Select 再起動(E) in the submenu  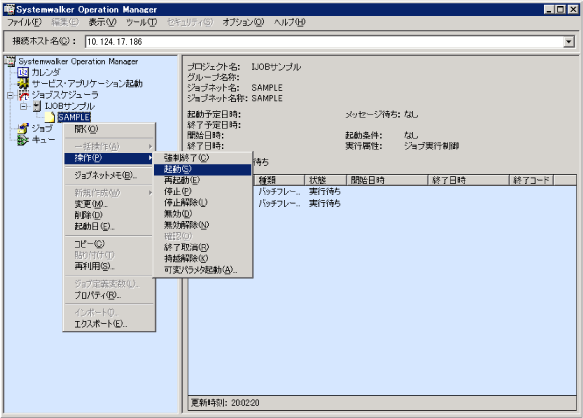pos(203,180)
